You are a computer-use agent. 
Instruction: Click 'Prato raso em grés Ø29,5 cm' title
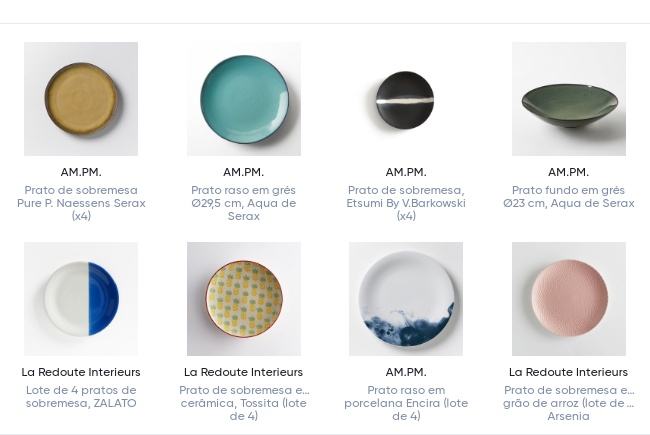click(243, 203)
